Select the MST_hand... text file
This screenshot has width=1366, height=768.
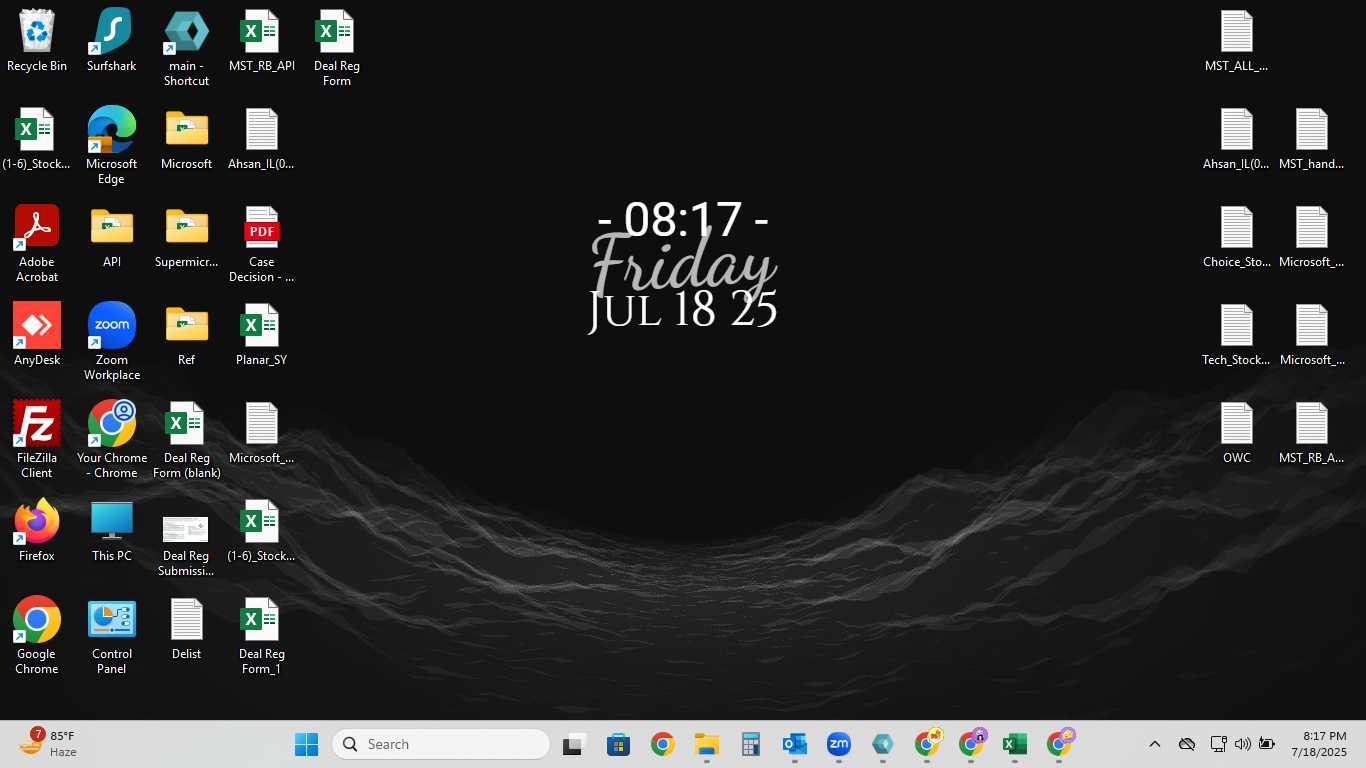point(1311,139)
